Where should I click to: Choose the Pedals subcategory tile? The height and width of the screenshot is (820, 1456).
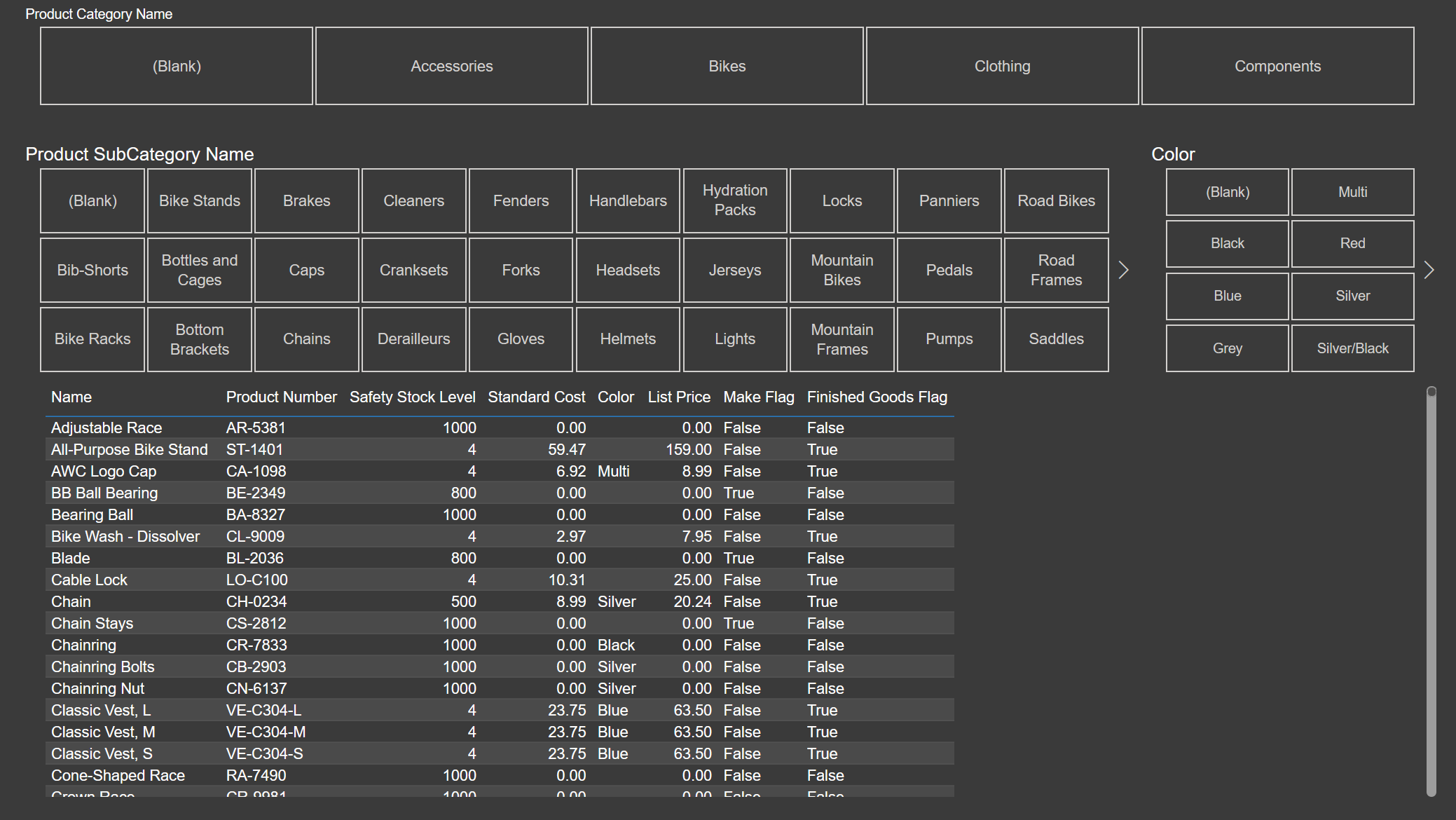pyautogui.click(x=949, y=270)
